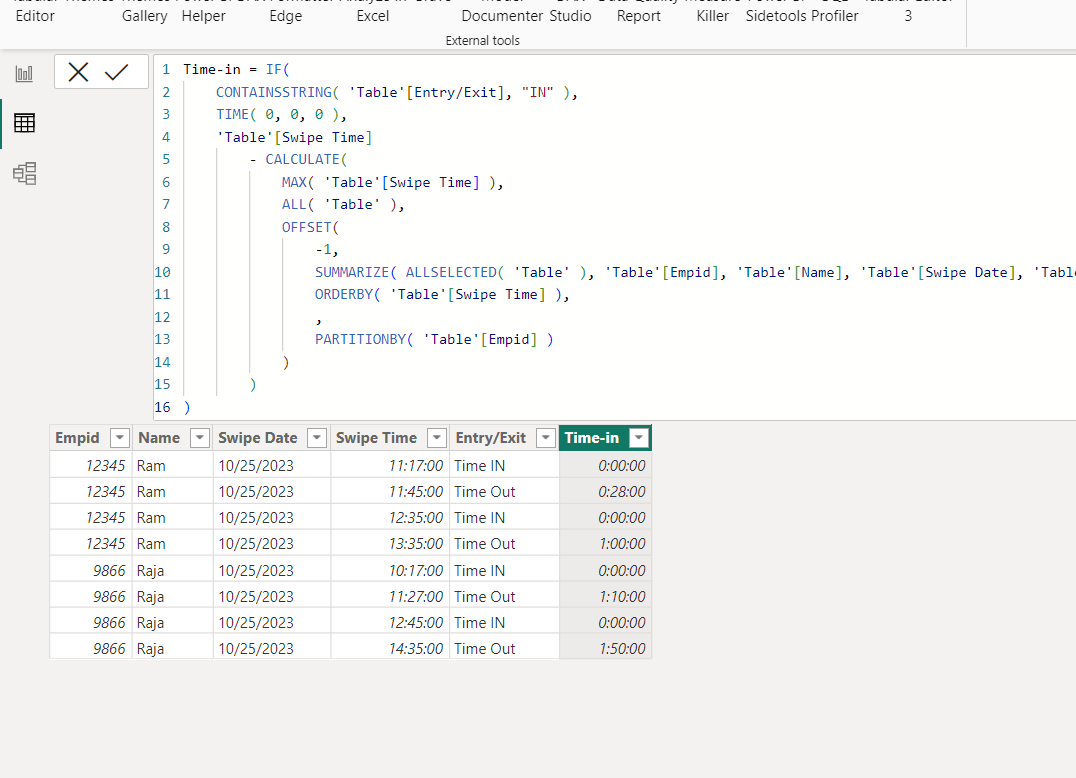Open the Report view icon
The height and width of the screenshot is (778, 1076).
pyautogui.click(x=24, y=73)
